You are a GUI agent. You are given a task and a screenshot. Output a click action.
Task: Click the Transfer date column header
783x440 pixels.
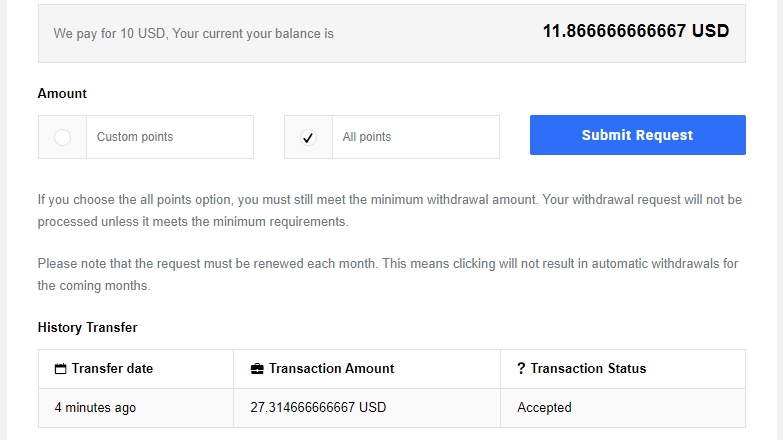136,369
